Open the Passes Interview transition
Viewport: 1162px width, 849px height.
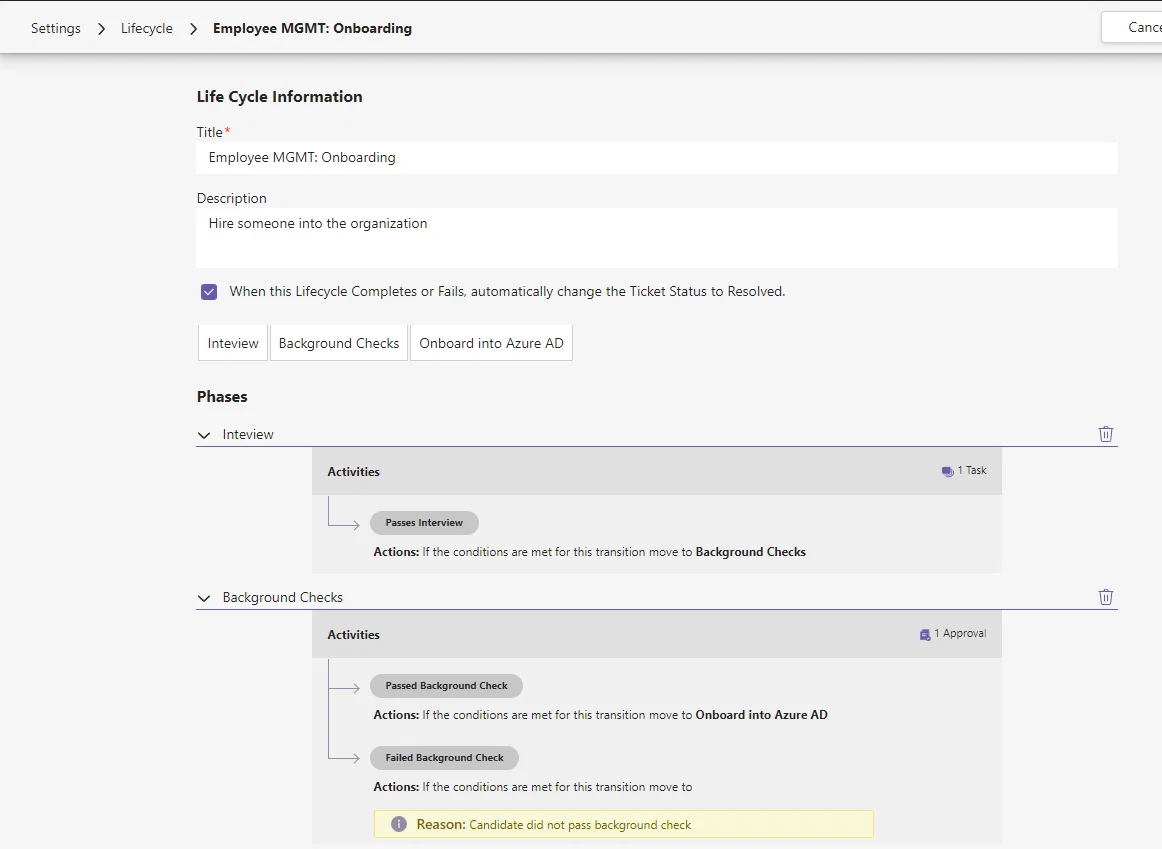point(424,522)
